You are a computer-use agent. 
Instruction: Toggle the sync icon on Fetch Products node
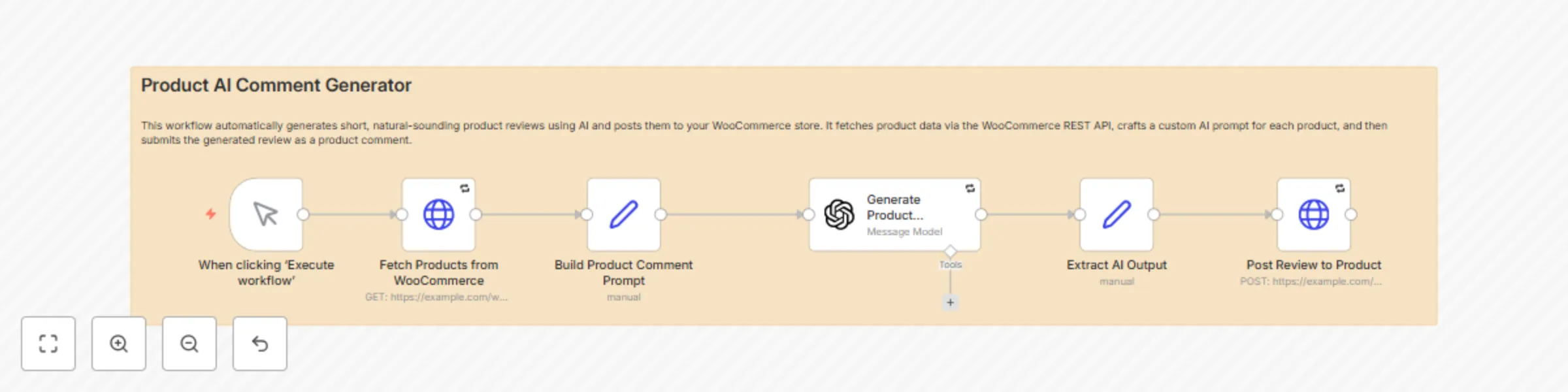466,189
